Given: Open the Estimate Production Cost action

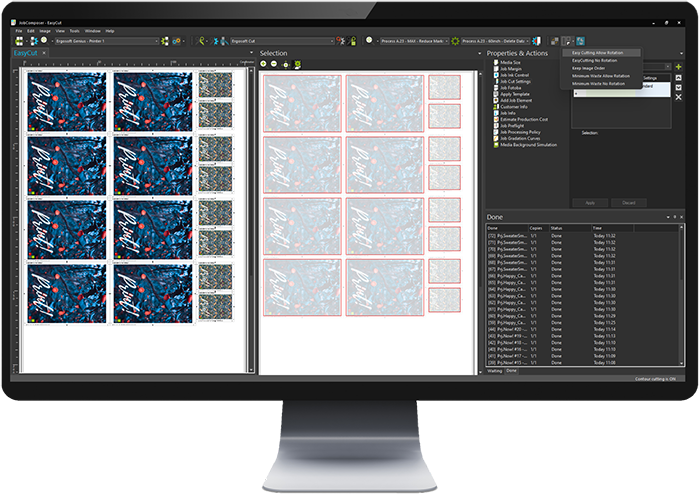Looking at the screenshot, I should click(x=525, y=118).
